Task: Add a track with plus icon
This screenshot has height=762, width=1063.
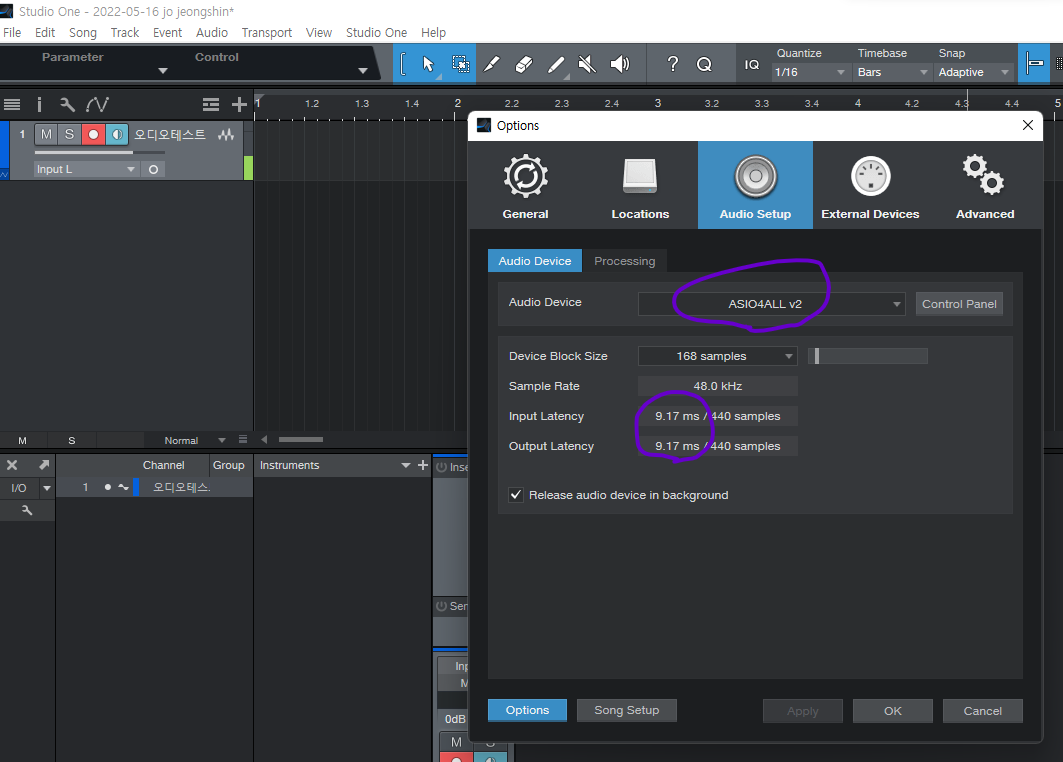Action: pos(239,104)
